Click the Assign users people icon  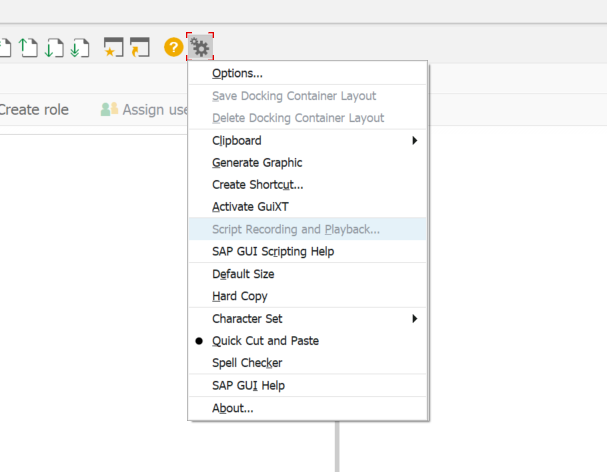[109, 109]
